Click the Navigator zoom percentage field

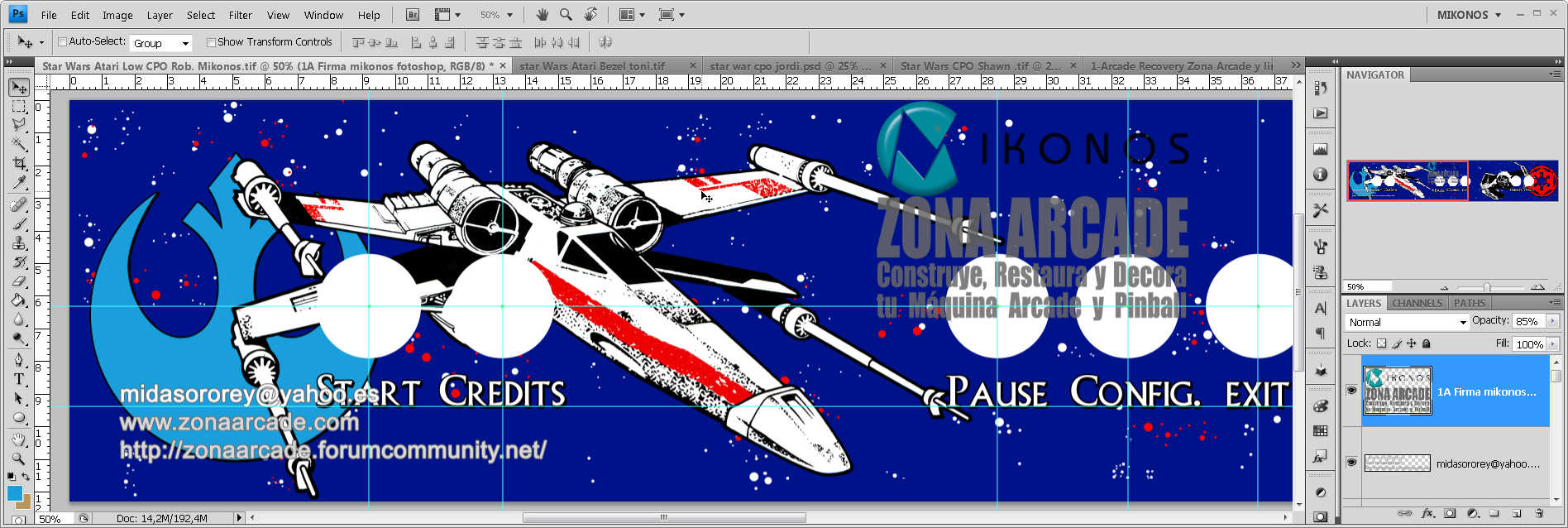click(1368, 286)
